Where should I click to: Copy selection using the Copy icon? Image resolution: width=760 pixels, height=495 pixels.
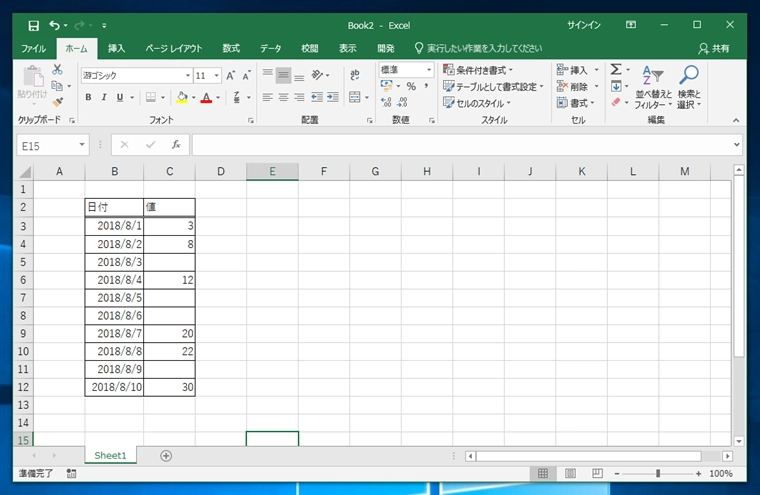point(57,86)
